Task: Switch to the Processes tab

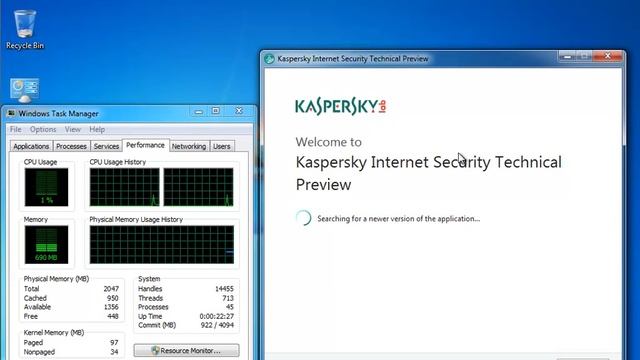Action: click(71, 146)
